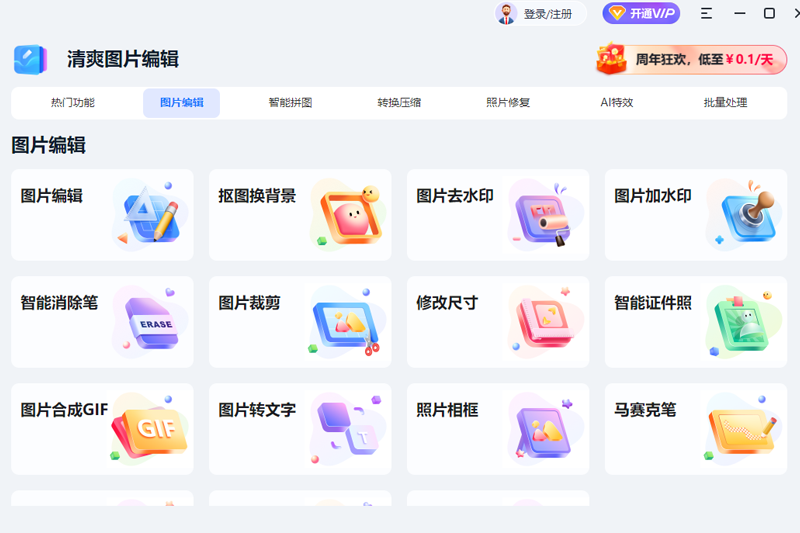This screenshot has height=533, width=800.
Task: Click the 图片加水印 stamp icon
Action: point(744,215)
